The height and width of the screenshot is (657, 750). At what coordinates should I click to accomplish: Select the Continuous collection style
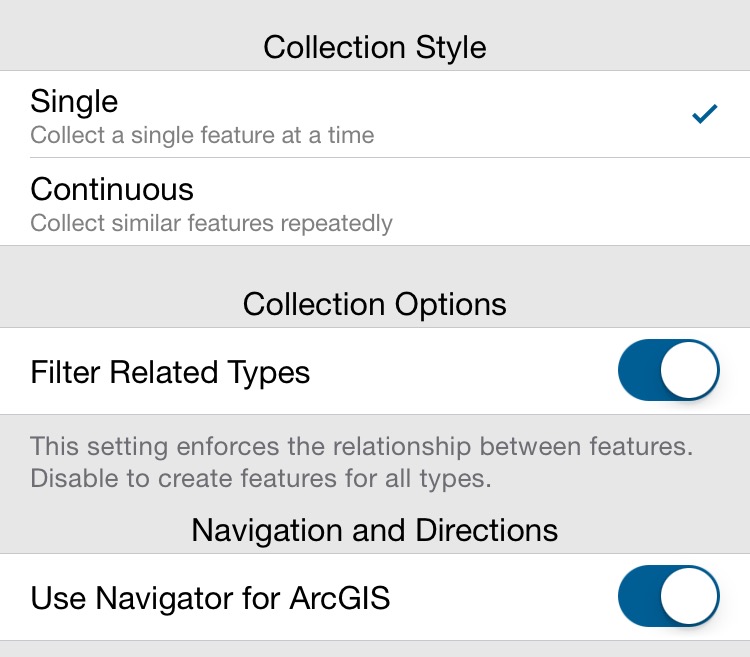pos(375,202)
